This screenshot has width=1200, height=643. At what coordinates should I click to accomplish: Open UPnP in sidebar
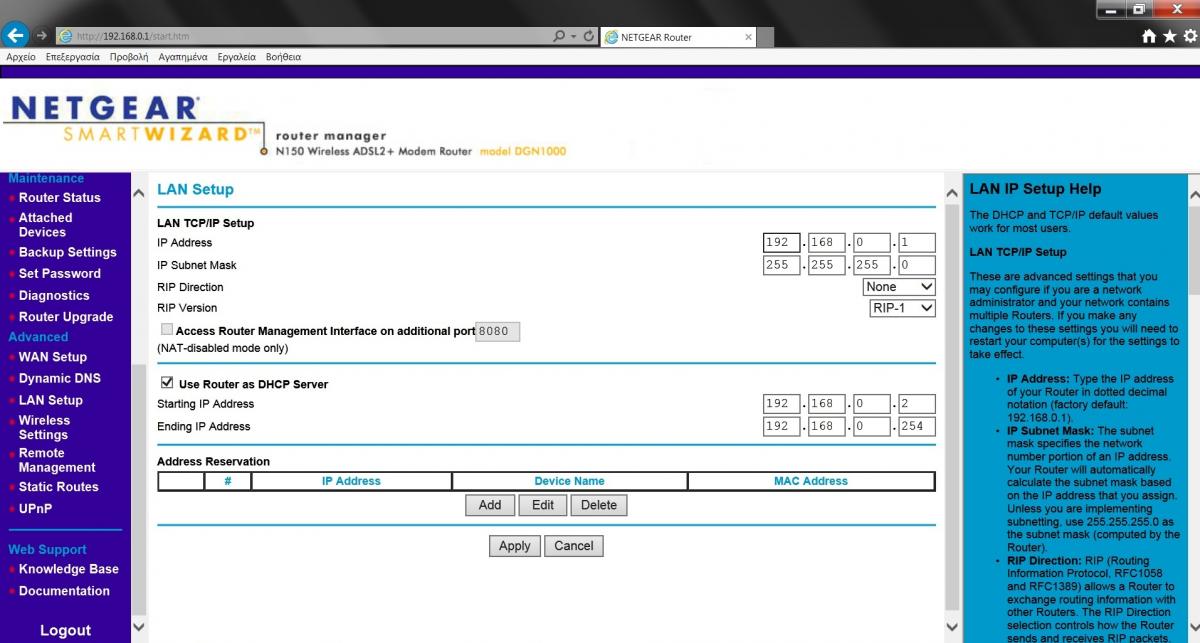point(35,509)
